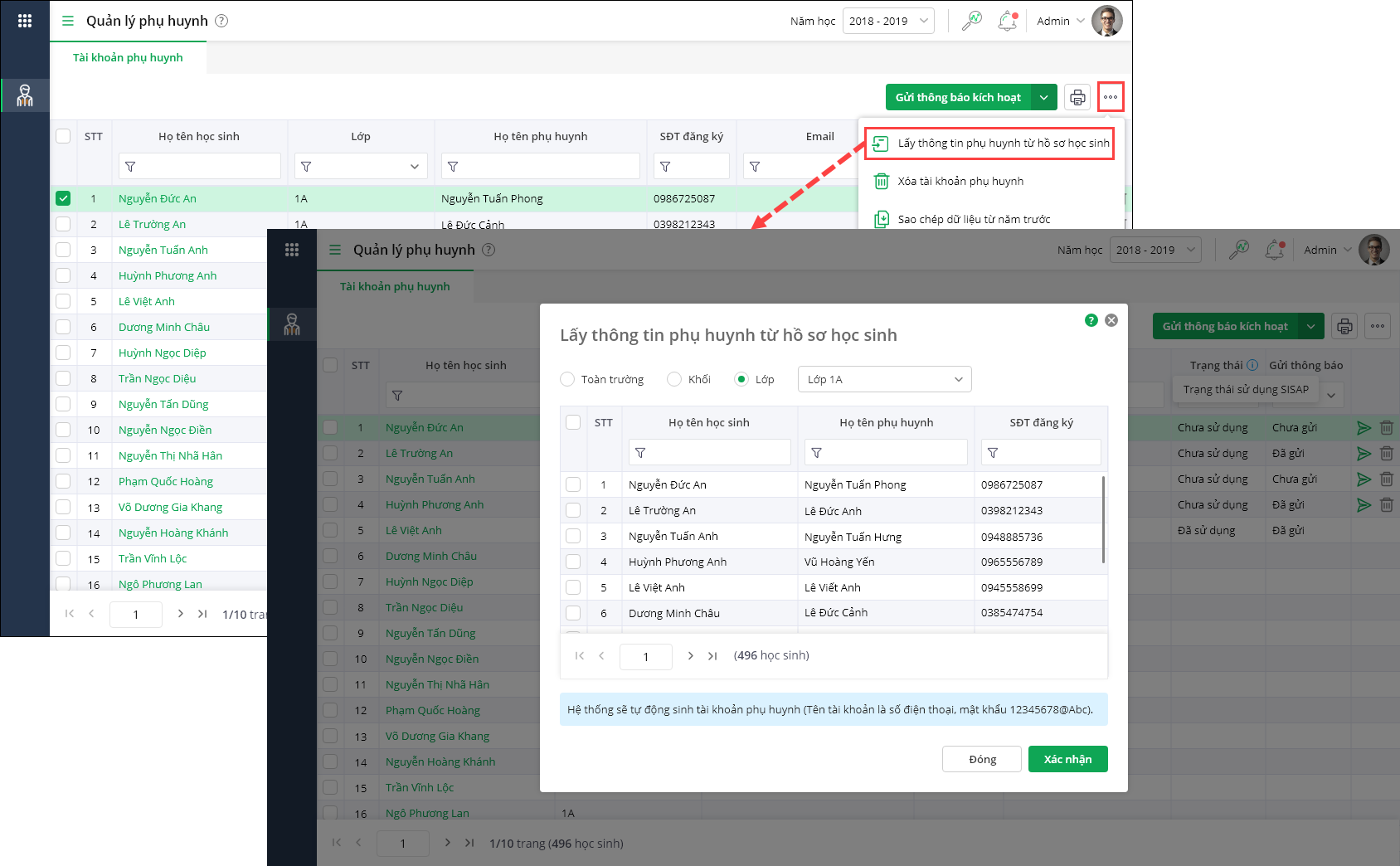
Task: Open the chart search icon in the back window header
Action: pos(972,21)
